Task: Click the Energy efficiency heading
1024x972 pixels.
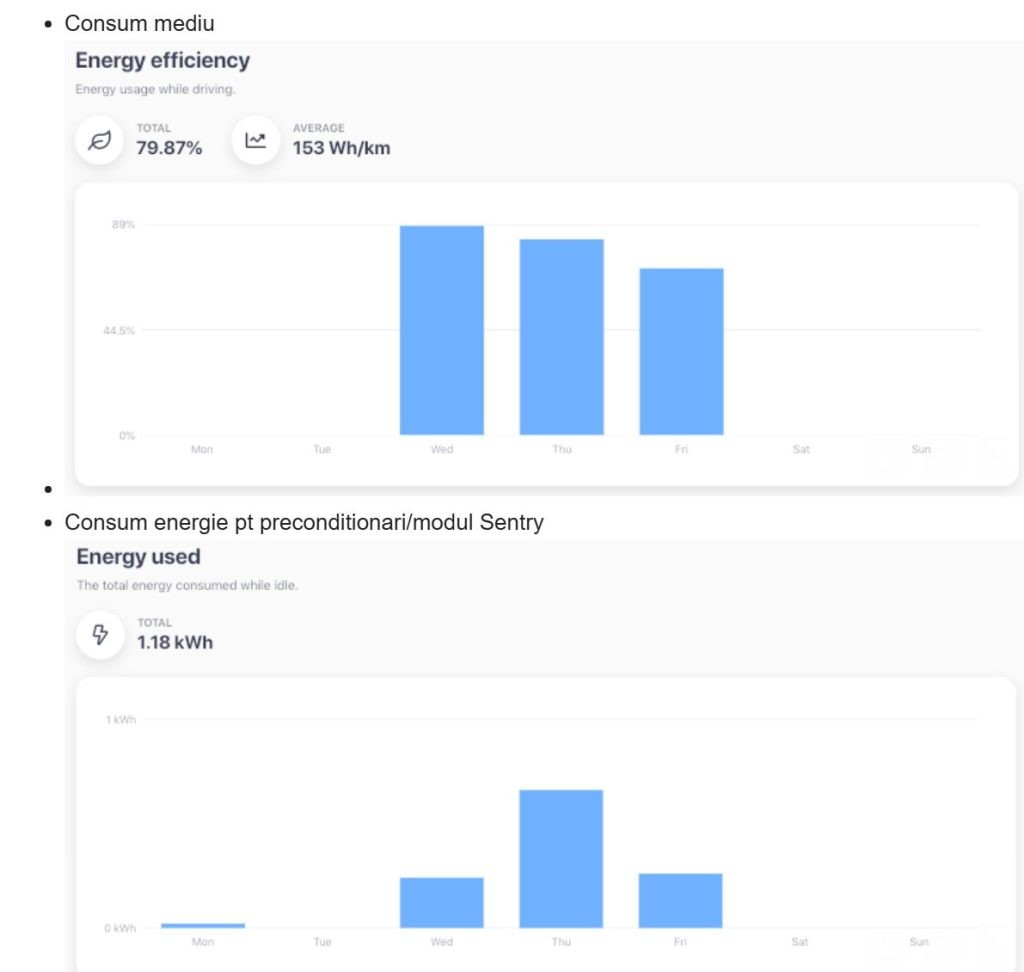Action: 162,61
